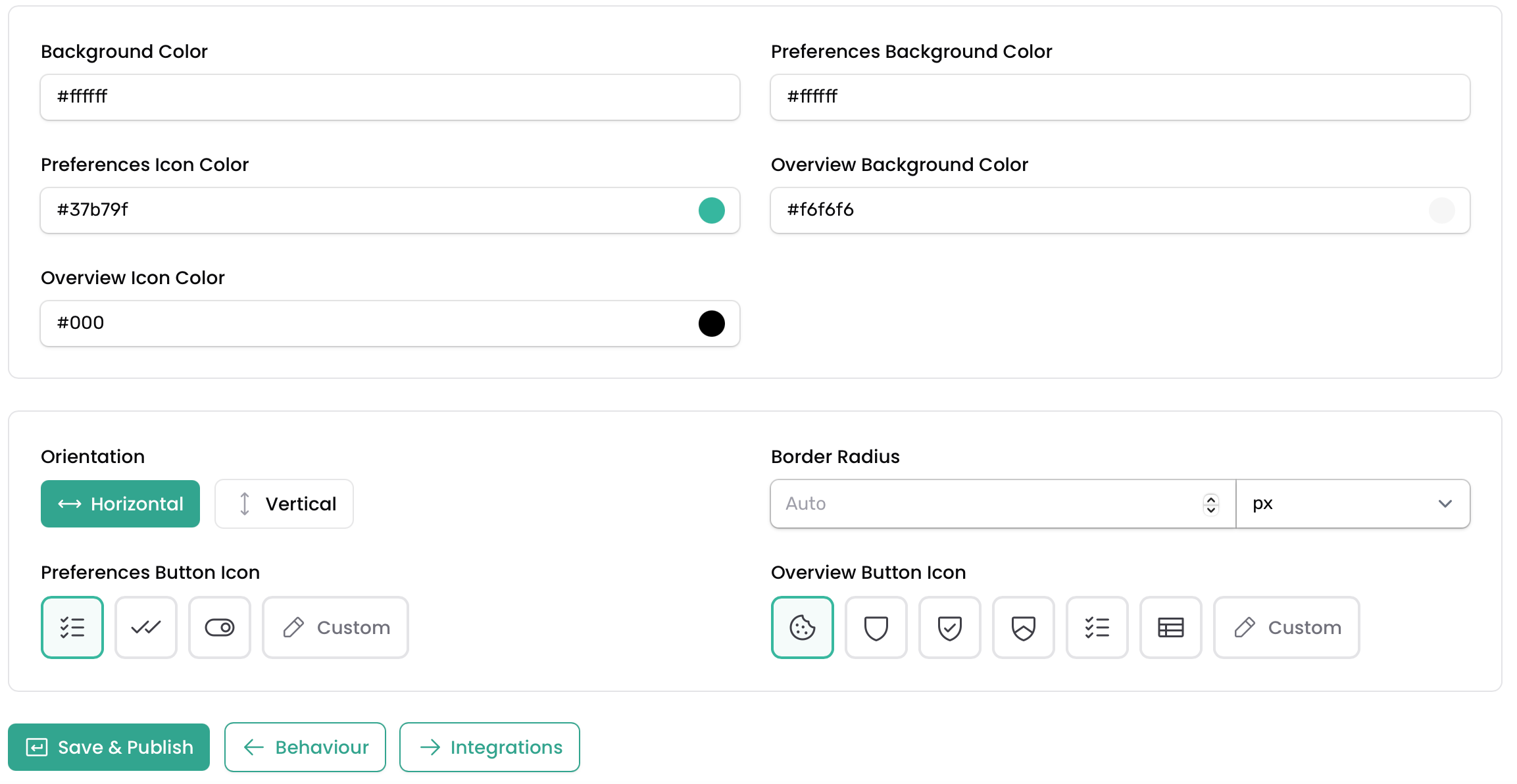
Task: Select the checklist Overview Button Icon
Action: 1097,627
